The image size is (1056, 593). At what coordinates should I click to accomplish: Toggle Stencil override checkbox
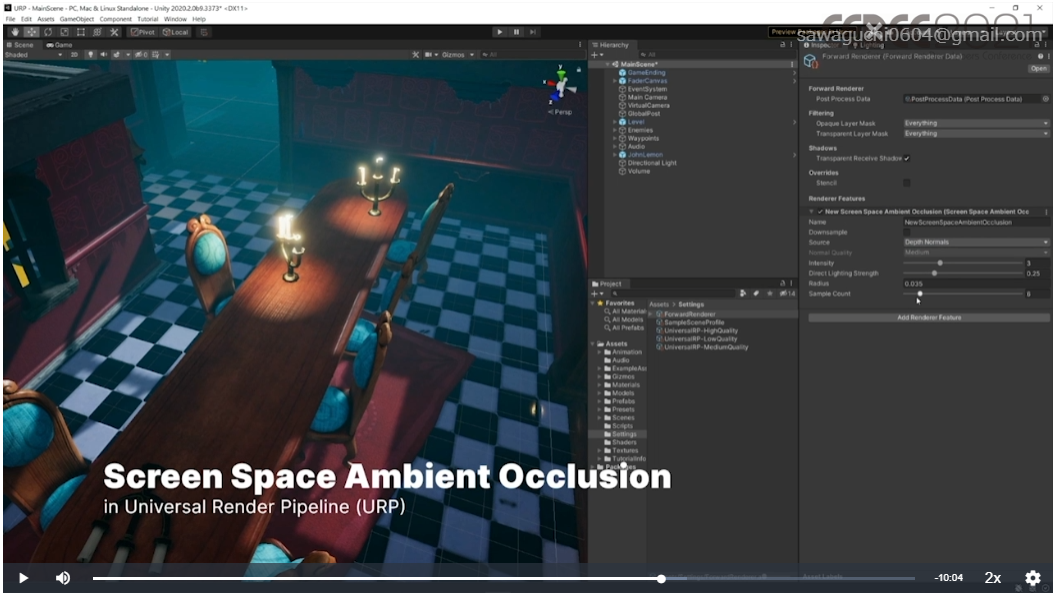[x=906, y=182]
